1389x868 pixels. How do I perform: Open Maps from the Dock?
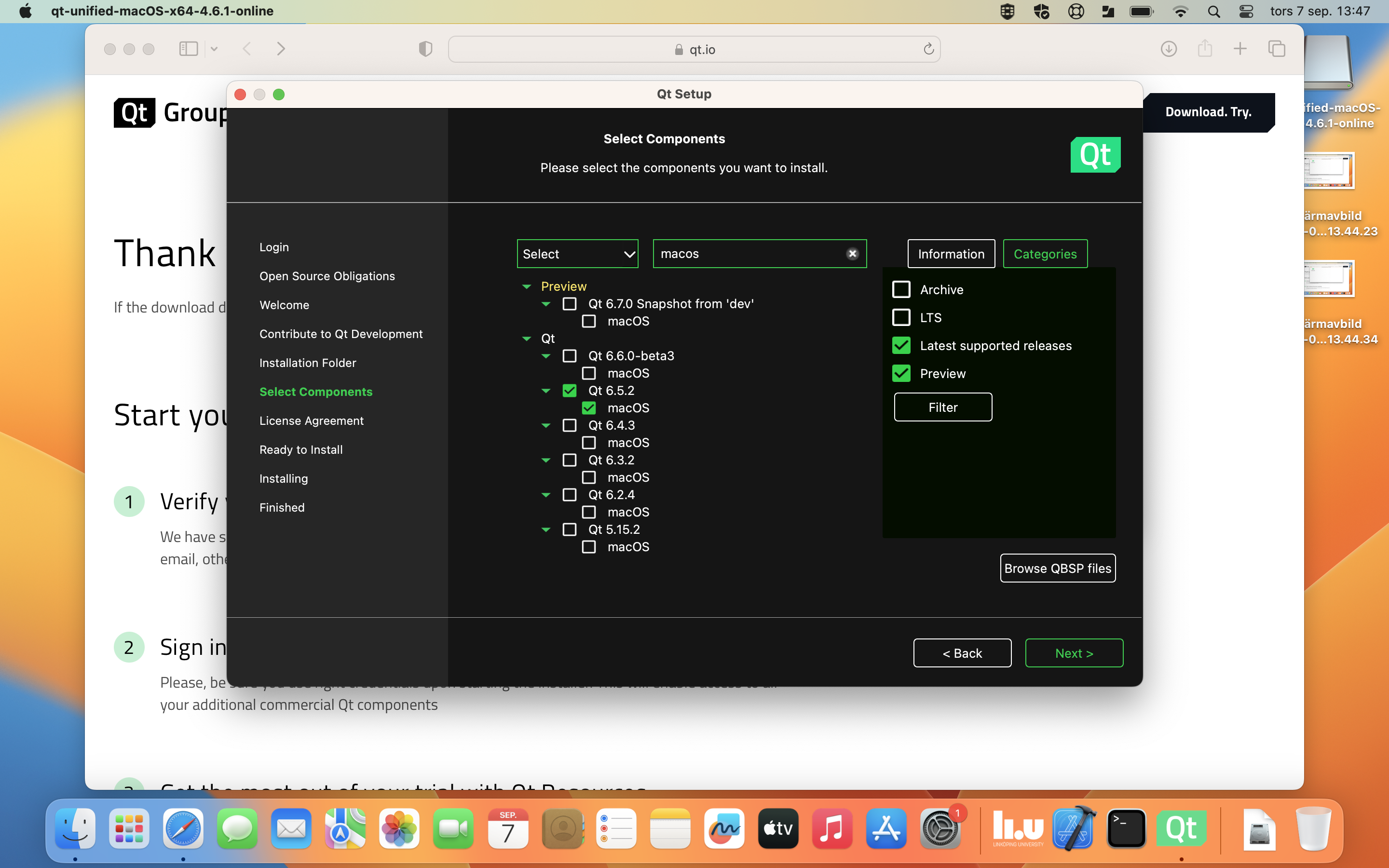pyautogui.click(x=345, y=828)
